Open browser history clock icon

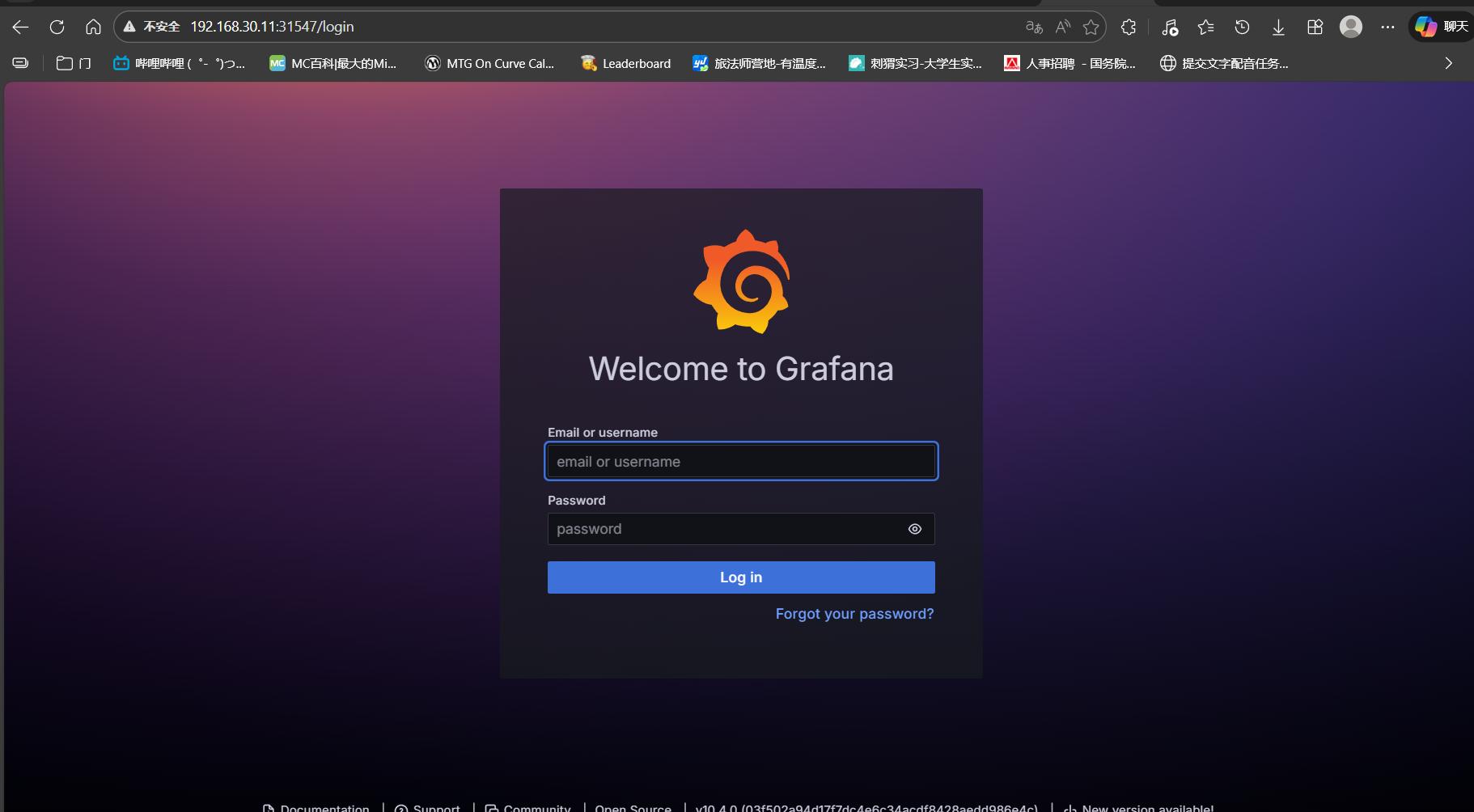click(1242, 27)
